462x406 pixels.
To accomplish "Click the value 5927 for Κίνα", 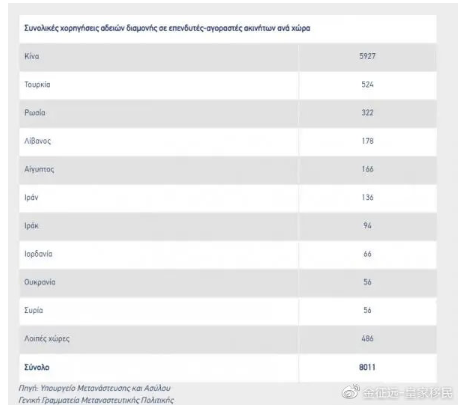I will pyautogui.click(x=367, y=56).
